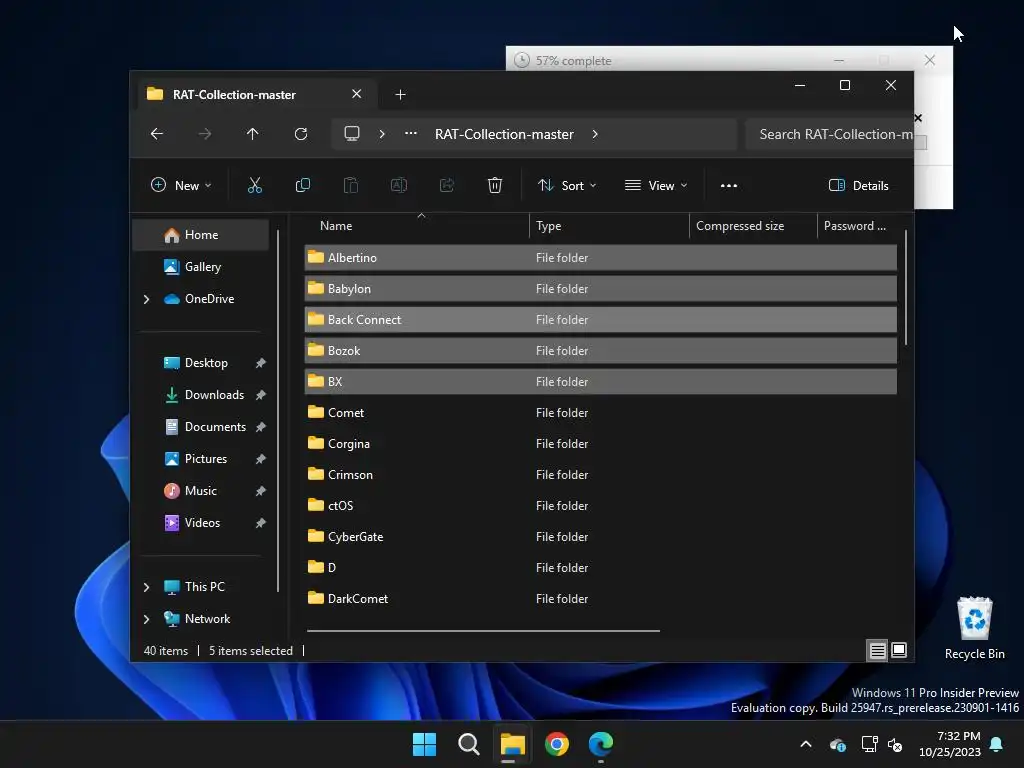Open the See more ellipsis menu
This screenshot has height=768, width=1024.
click(x=729, y=185)
